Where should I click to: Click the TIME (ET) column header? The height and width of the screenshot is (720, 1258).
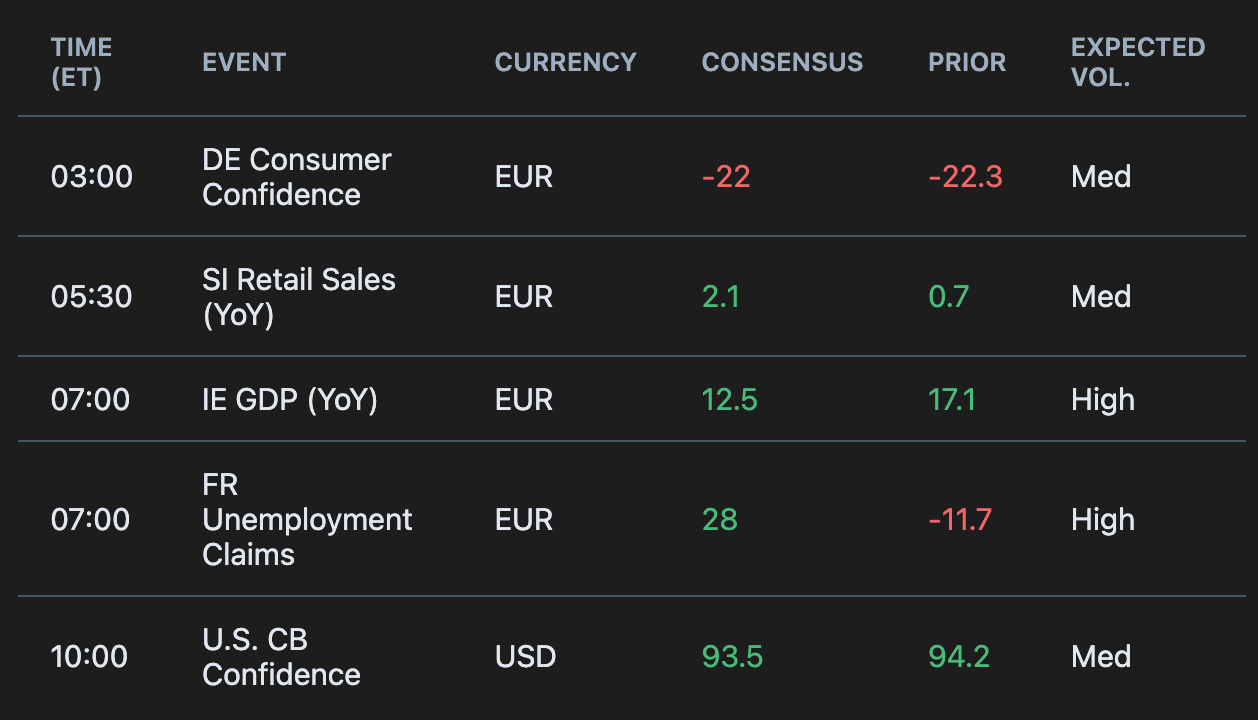click(82, 62)
